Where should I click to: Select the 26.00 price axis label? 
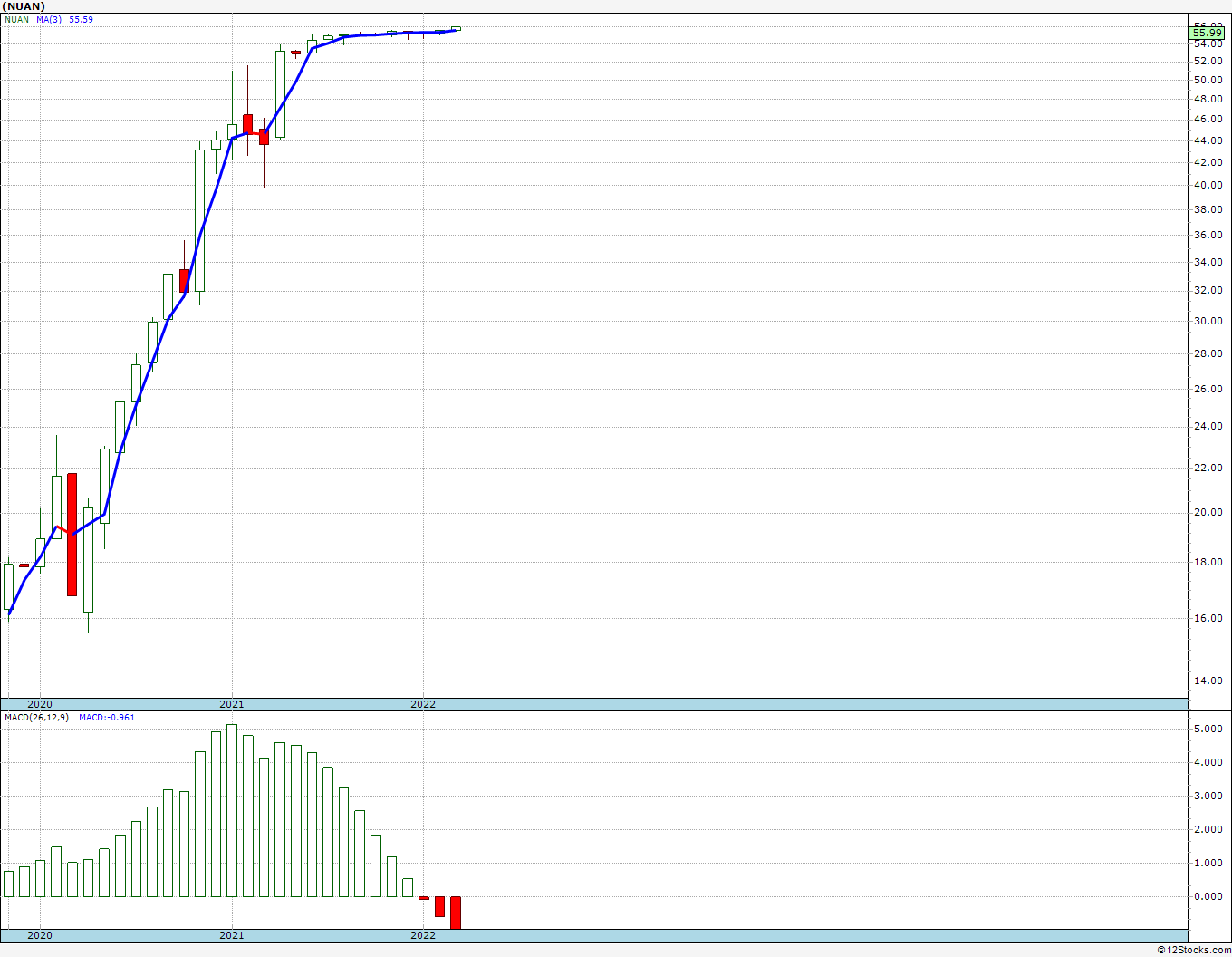[1208, 389]
